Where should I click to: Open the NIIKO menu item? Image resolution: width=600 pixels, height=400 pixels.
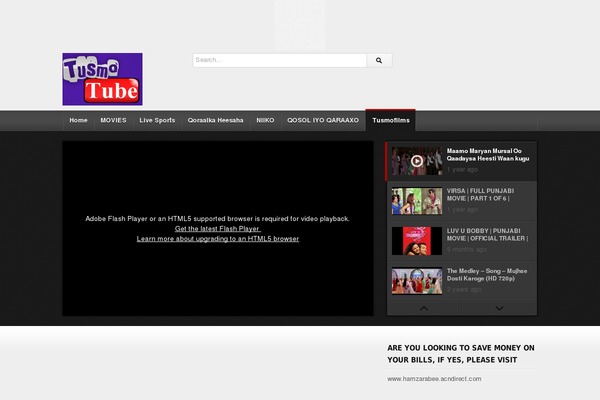coord(265,120)
